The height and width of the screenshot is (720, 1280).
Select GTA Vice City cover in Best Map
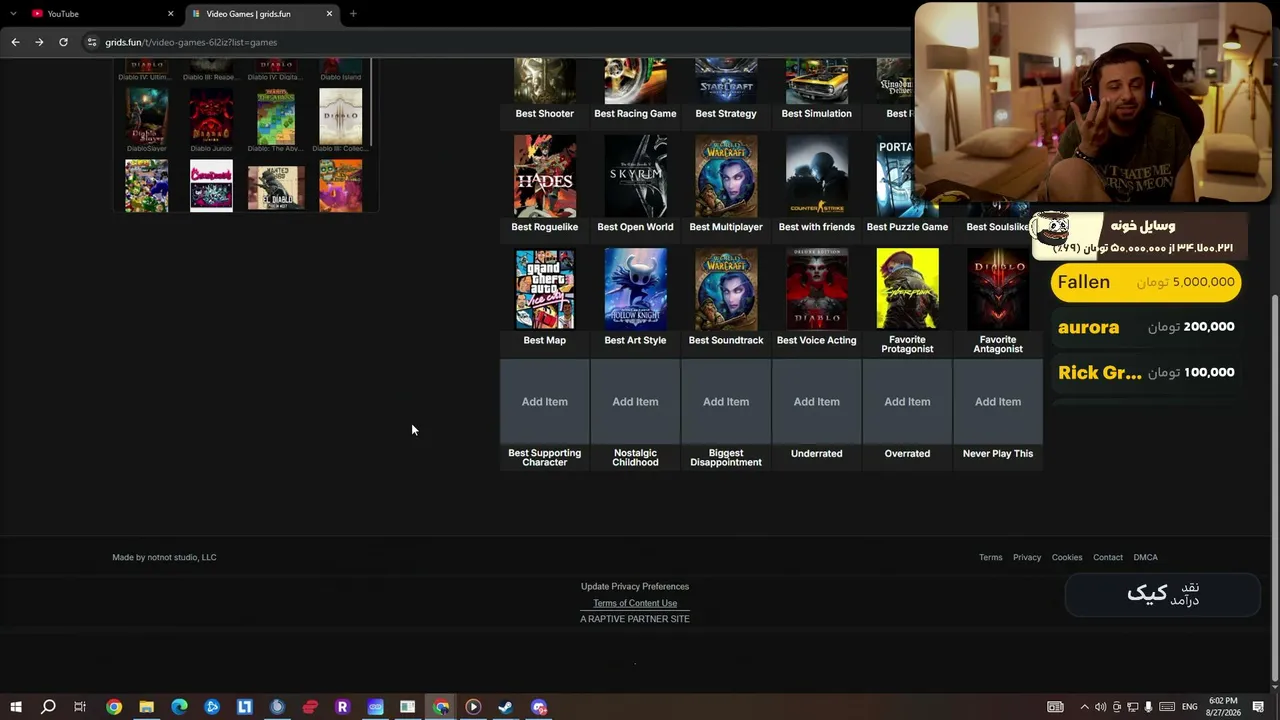point(545,289)
